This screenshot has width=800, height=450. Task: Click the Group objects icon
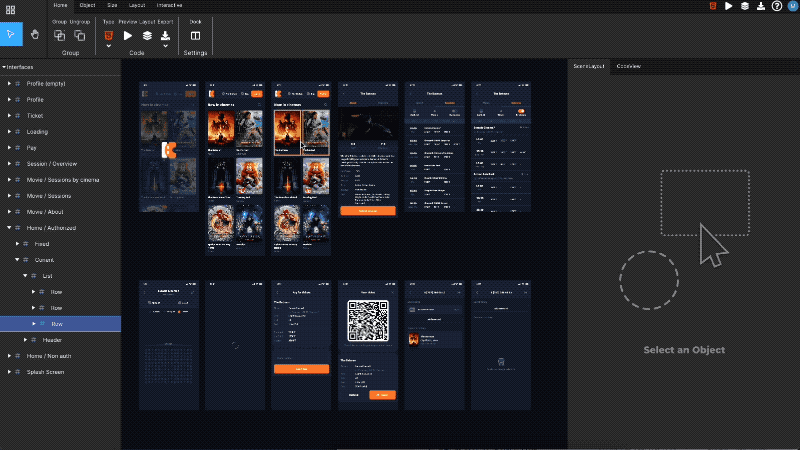coord(60,36)
